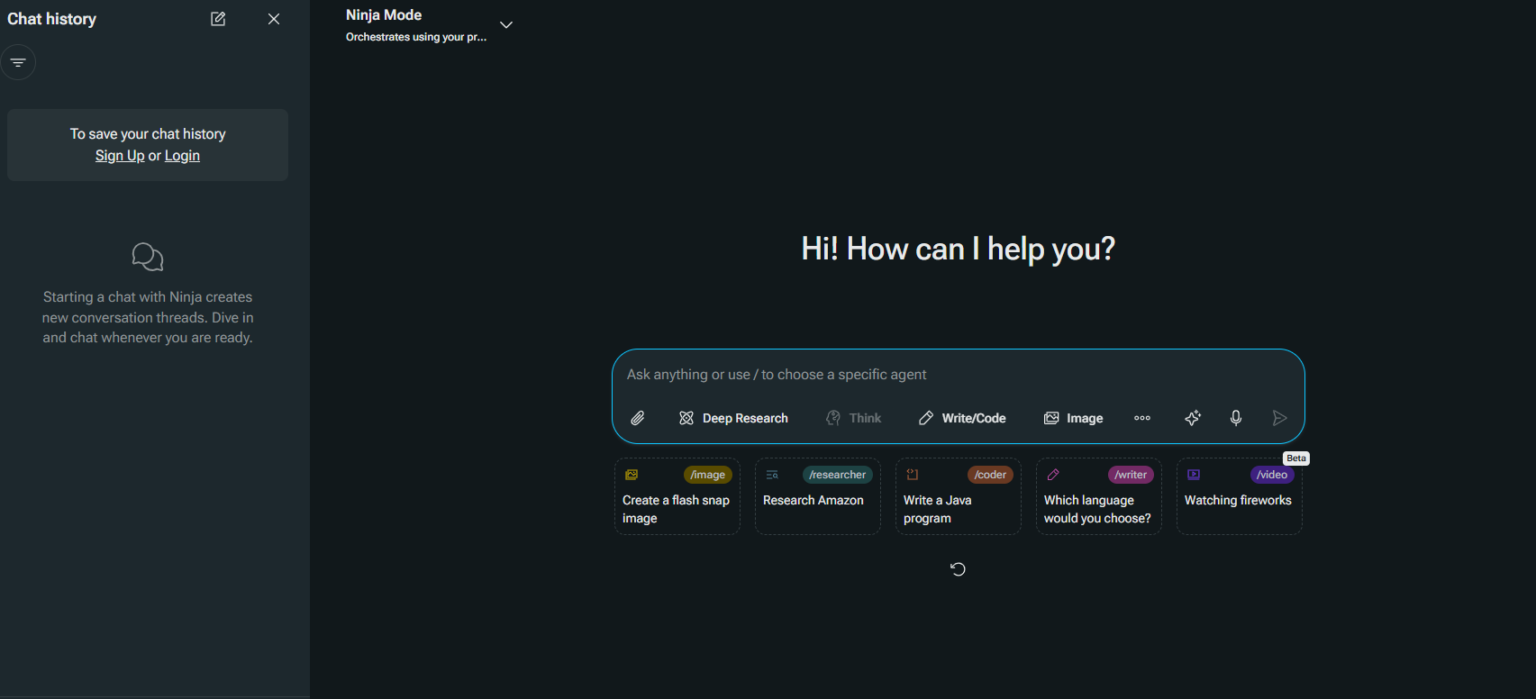Enable Deep Research mode
The image size is (1536, 699).
click(733, 417)
